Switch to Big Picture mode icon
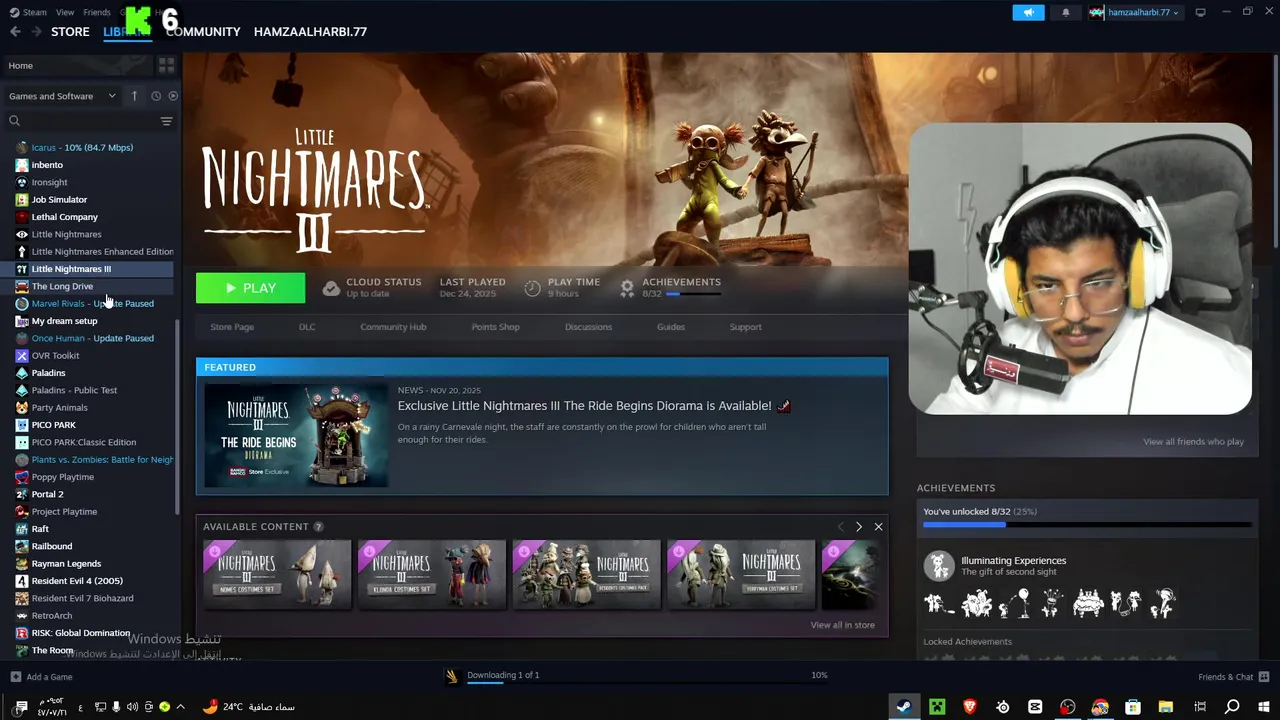Image resolution: width=1280 pixels, height=720 pixels. click(1200, 12)
